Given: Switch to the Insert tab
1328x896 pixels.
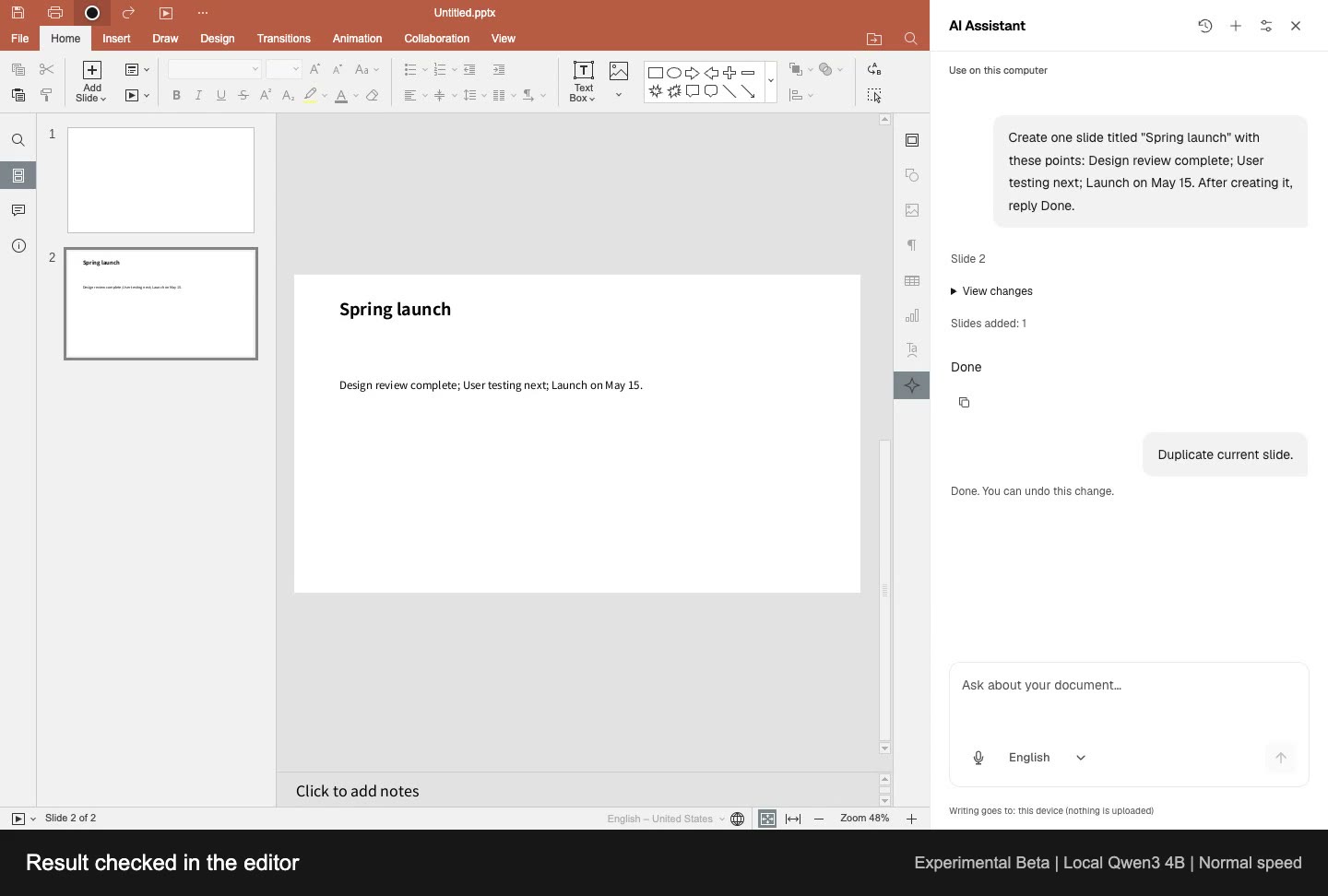Looking at the screenshot, I should (116, 39).
